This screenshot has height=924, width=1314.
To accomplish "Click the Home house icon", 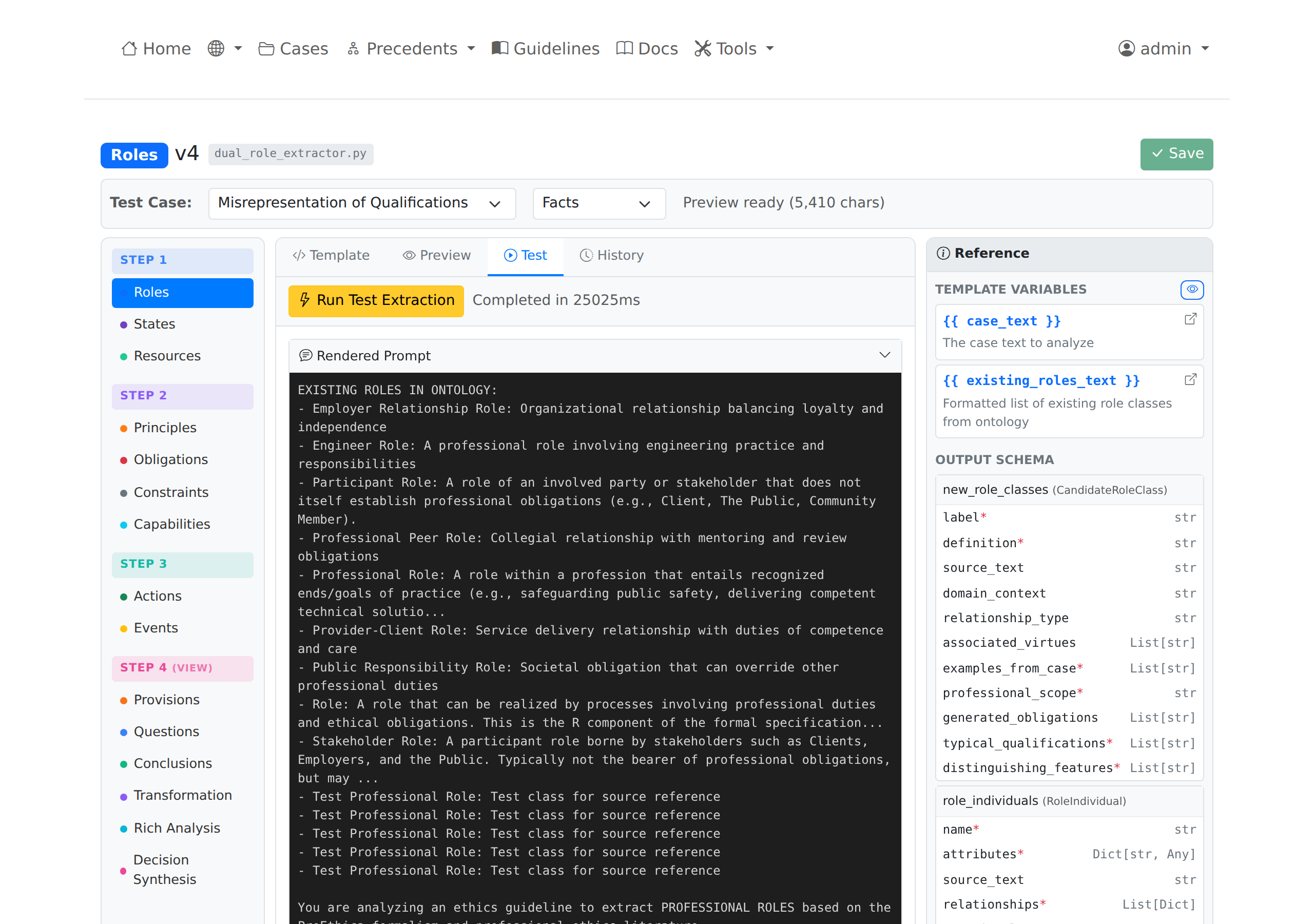I will coord(129,49).
